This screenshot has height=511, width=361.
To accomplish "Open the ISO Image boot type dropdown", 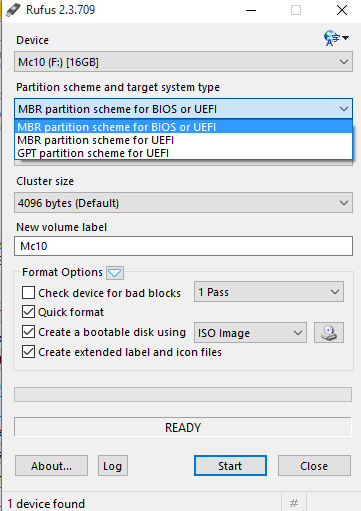I will point(250,333).
